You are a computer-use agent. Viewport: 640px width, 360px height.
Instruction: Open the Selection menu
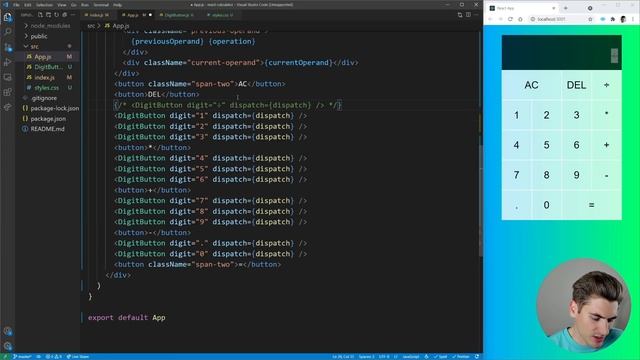click(x=44, y=5)
